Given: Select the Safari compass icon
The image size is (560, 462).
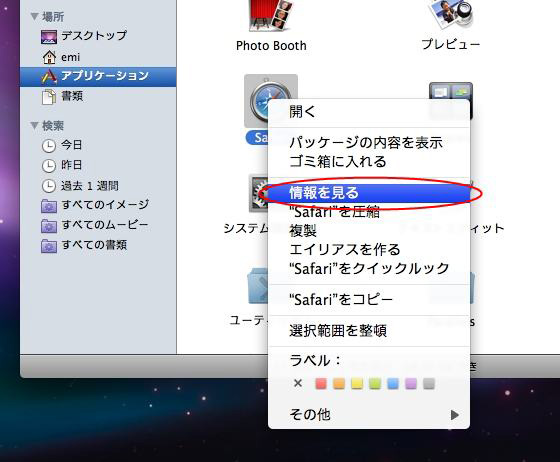Looking at the screenshot, I should click(x=269, y=101).
